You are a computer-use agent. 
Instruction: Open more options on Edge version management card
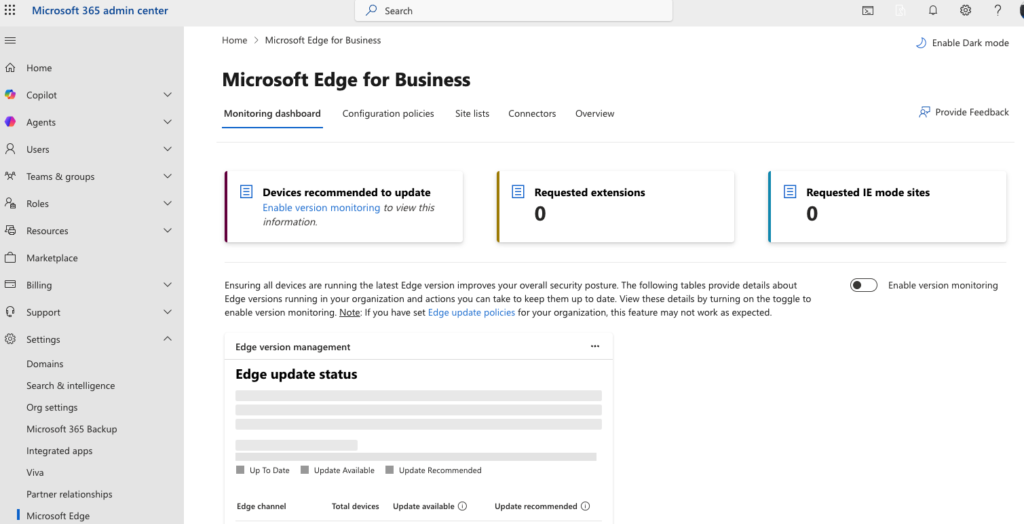595,346
